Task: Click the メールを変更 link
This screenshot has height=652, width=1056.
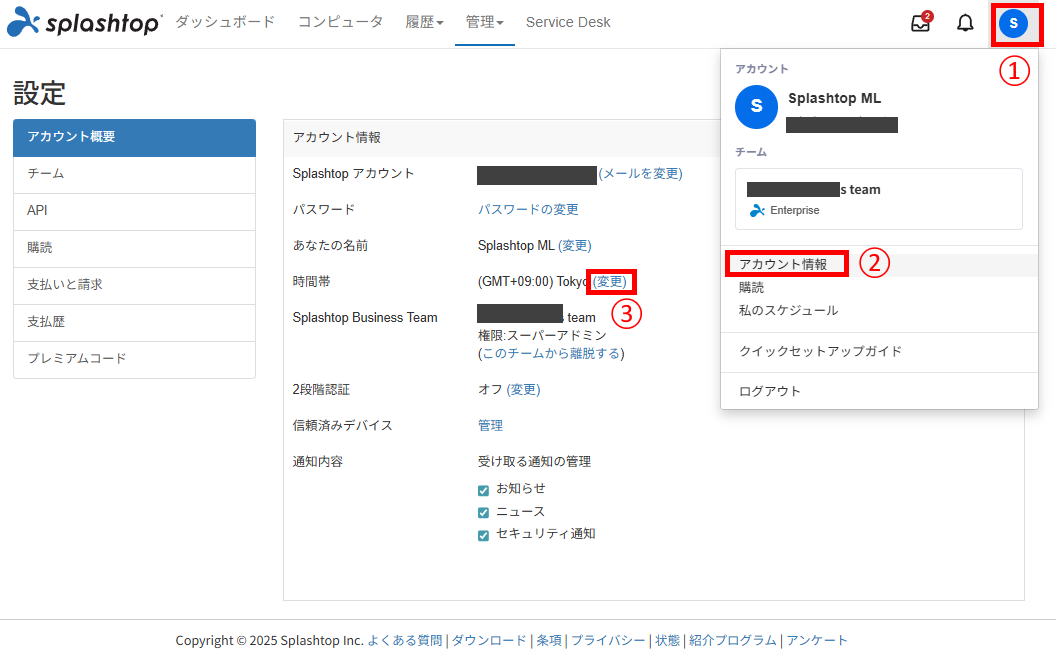Action: [640, 174]
